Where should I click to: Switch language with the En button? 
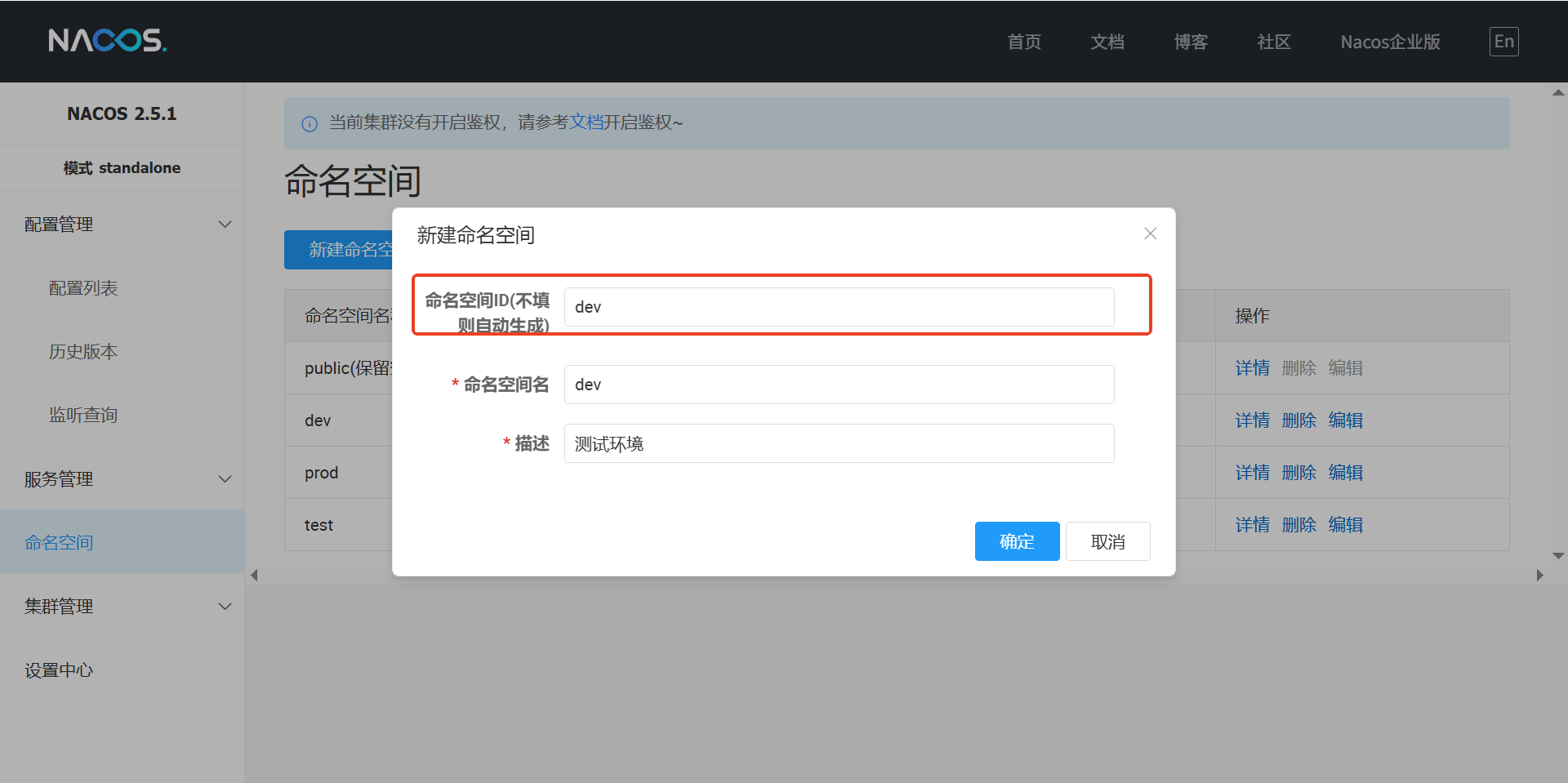point(1503,41)
